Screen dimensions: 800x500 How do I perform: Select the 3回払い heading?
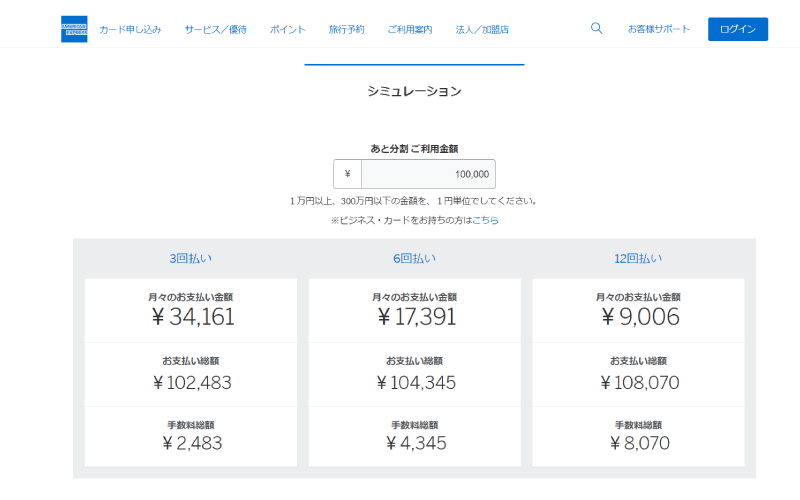click(x=190, y=258)
